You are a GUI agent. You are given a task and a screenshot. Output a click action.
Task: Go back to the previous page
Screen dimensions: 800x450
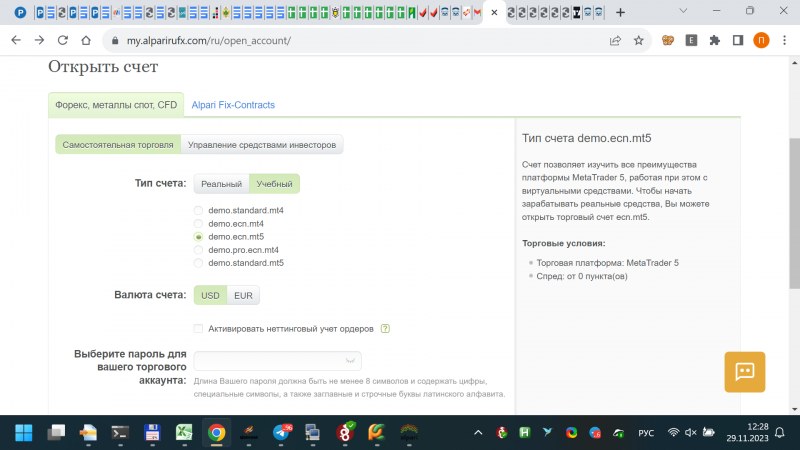tap(16, 40)
